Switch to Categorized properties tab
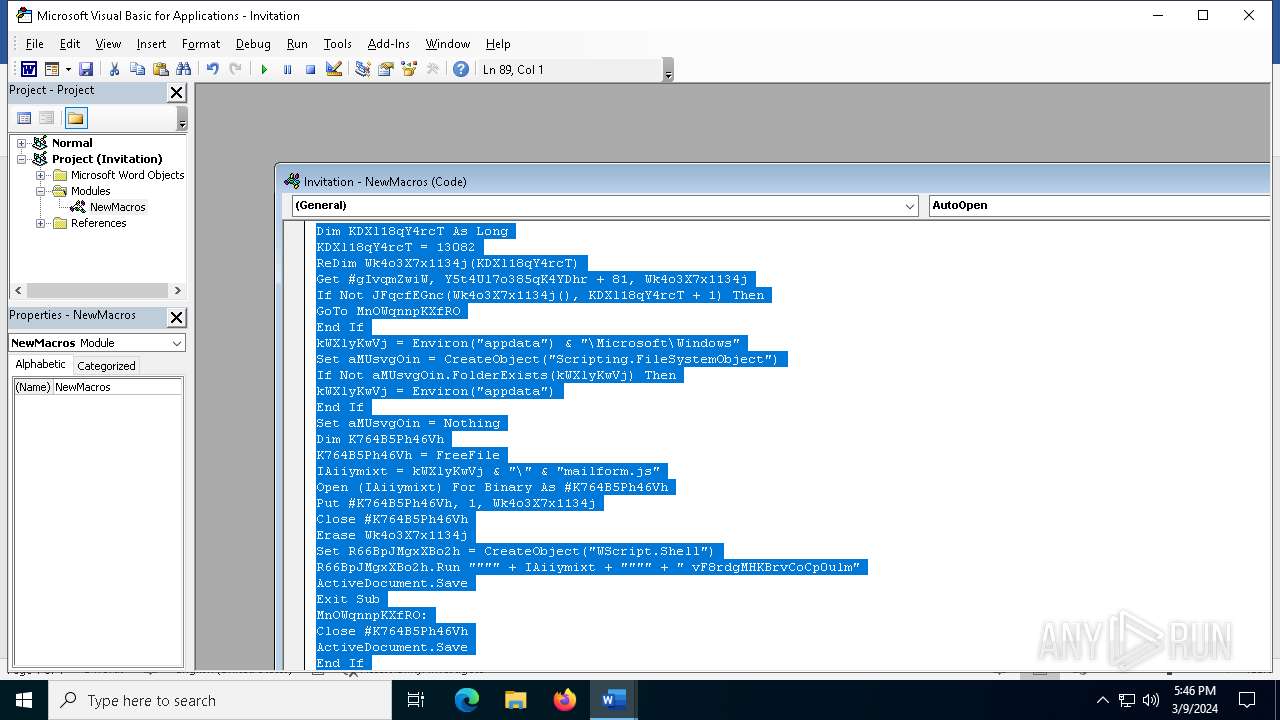 106,366
